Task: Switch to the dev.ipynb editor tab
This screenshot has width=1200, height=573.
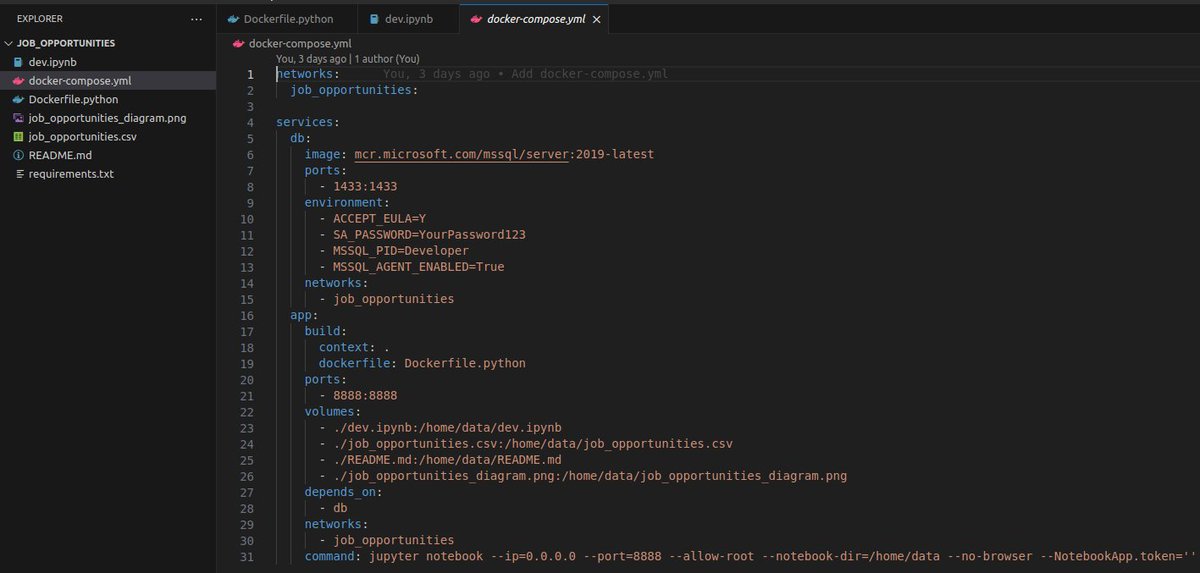Action: pos(408,18)
